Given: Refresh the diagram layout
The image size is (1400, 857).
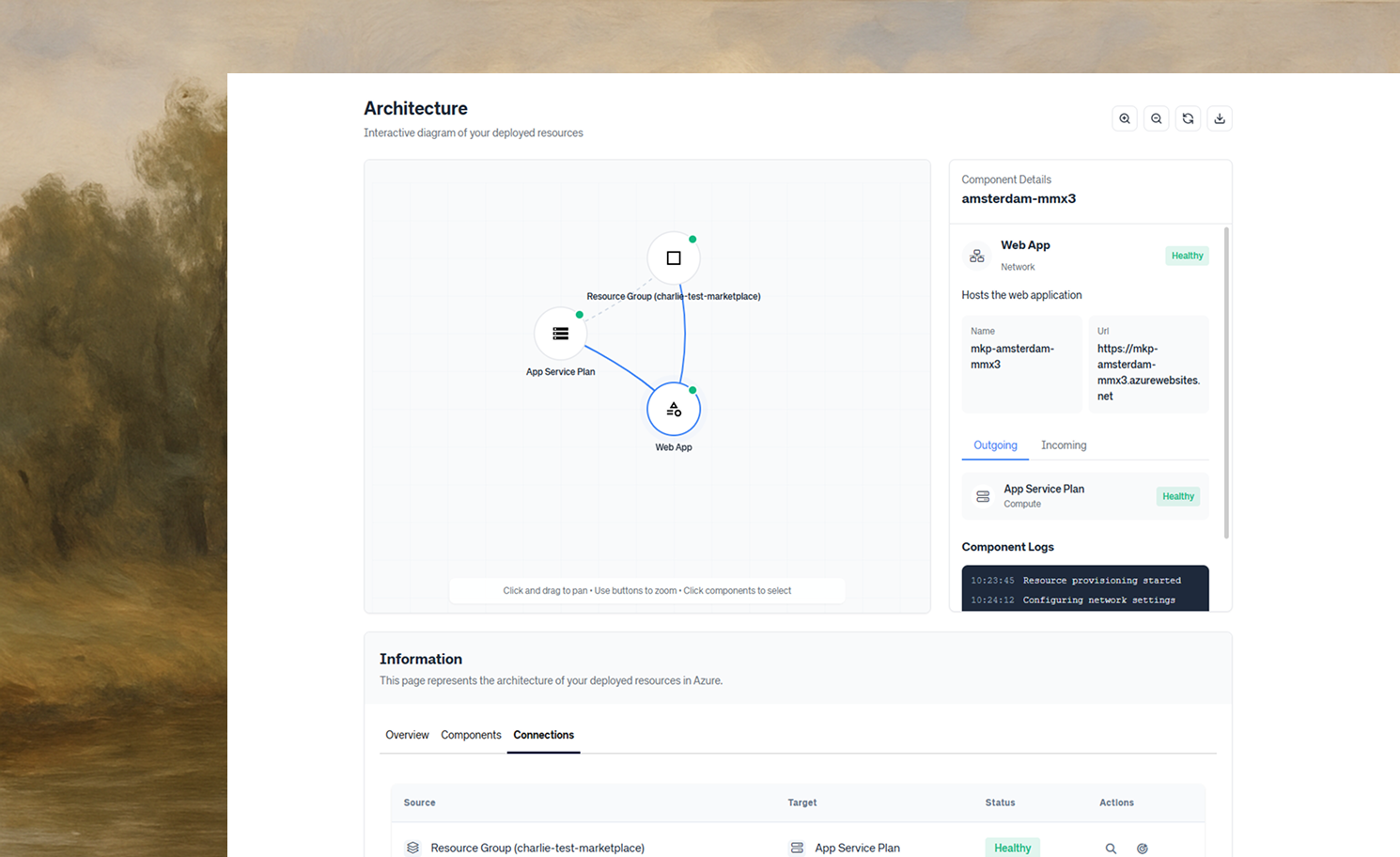Looking at the screenshot, I should 1188,118.
